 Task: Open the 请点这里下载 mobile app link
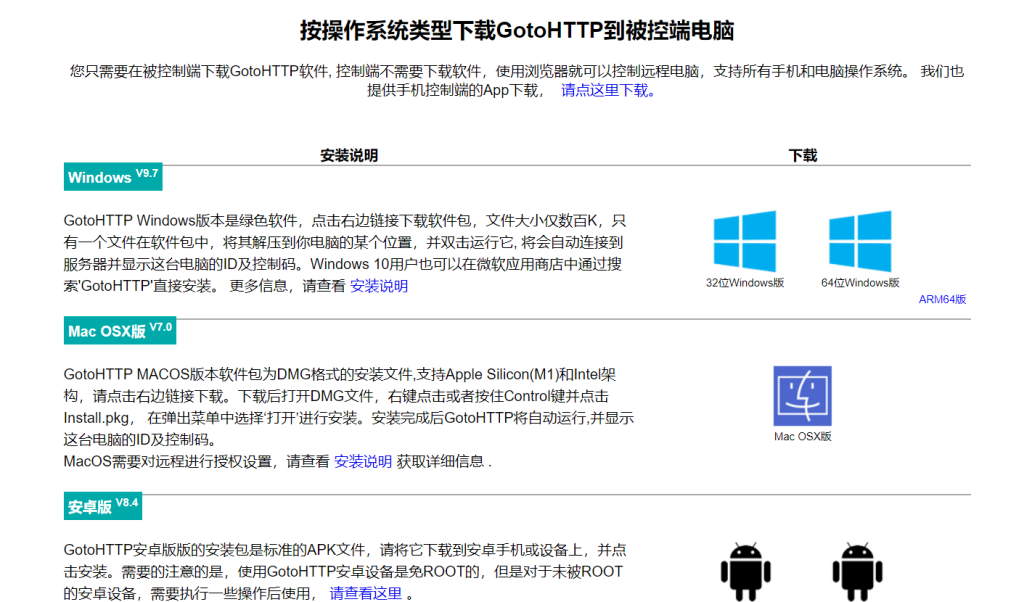coord(608,91)
